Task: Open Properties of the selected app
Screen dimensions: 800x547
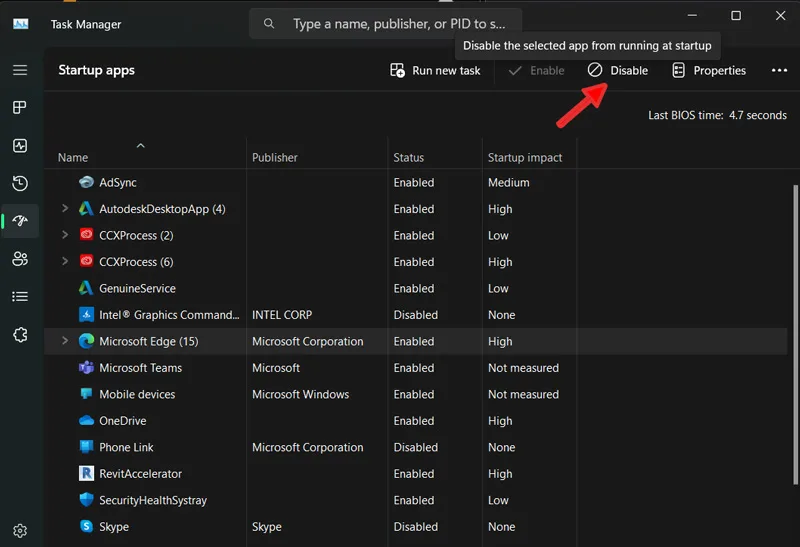Action: tap(709, 70)
